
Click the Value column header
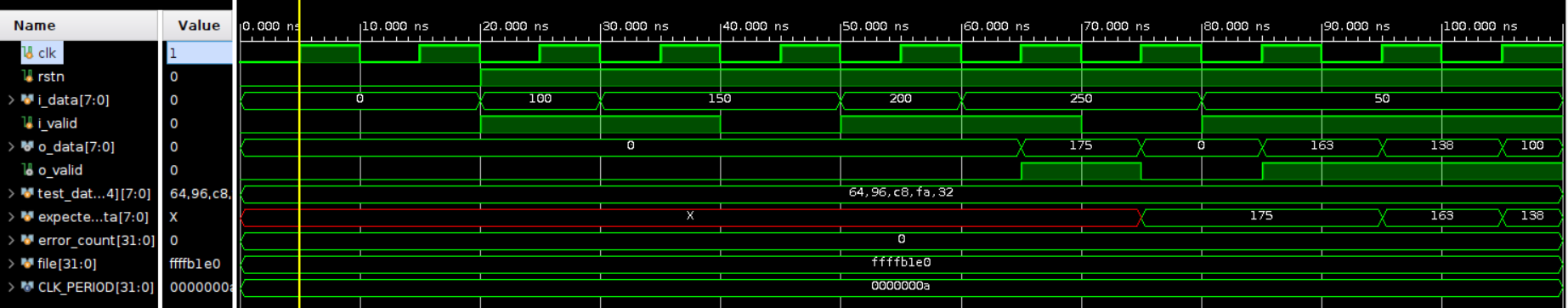pos(198,26)
